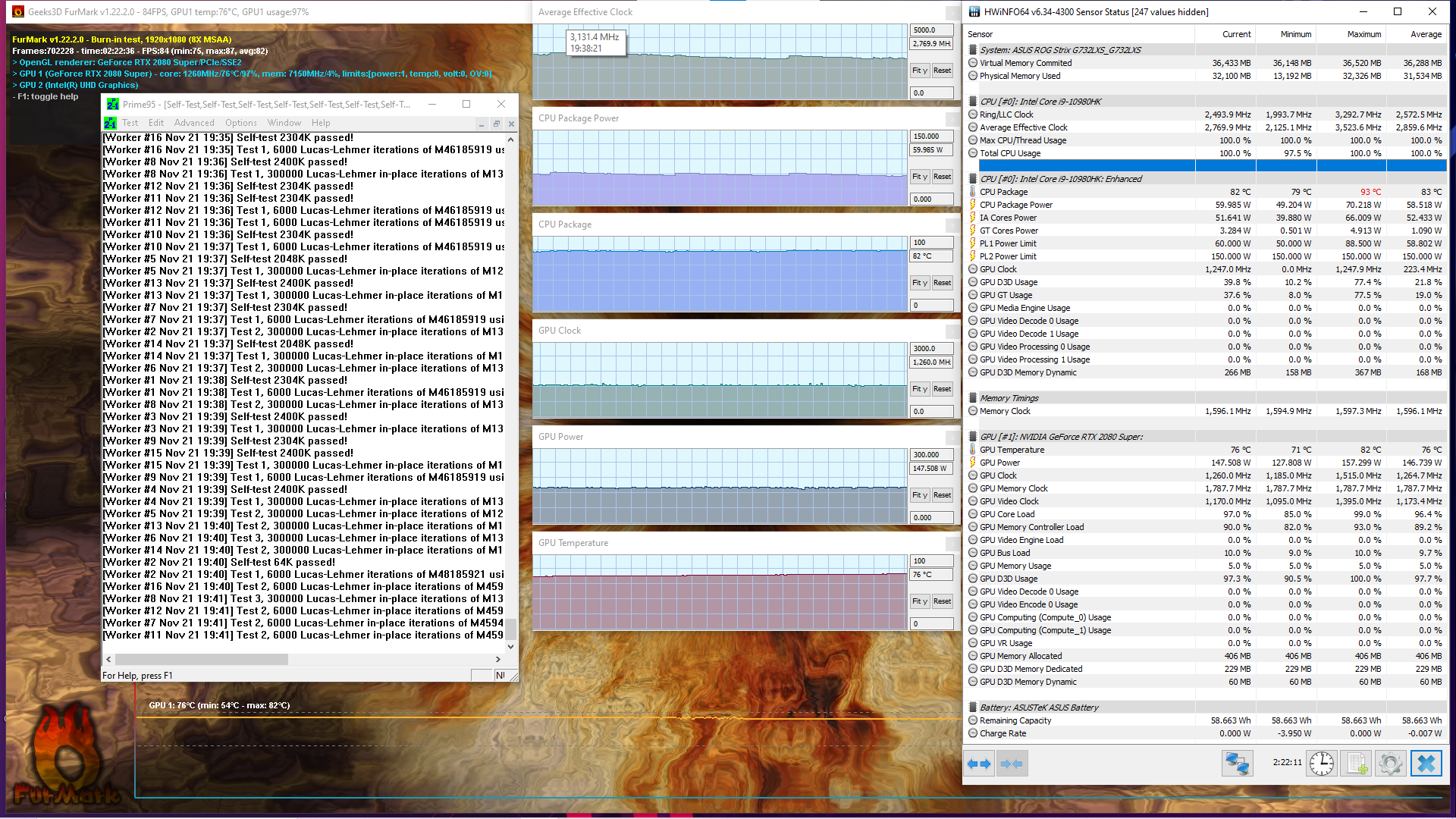Click Reset on Average Effective Clock graph
1456x819 pixels.
[942, 71]
